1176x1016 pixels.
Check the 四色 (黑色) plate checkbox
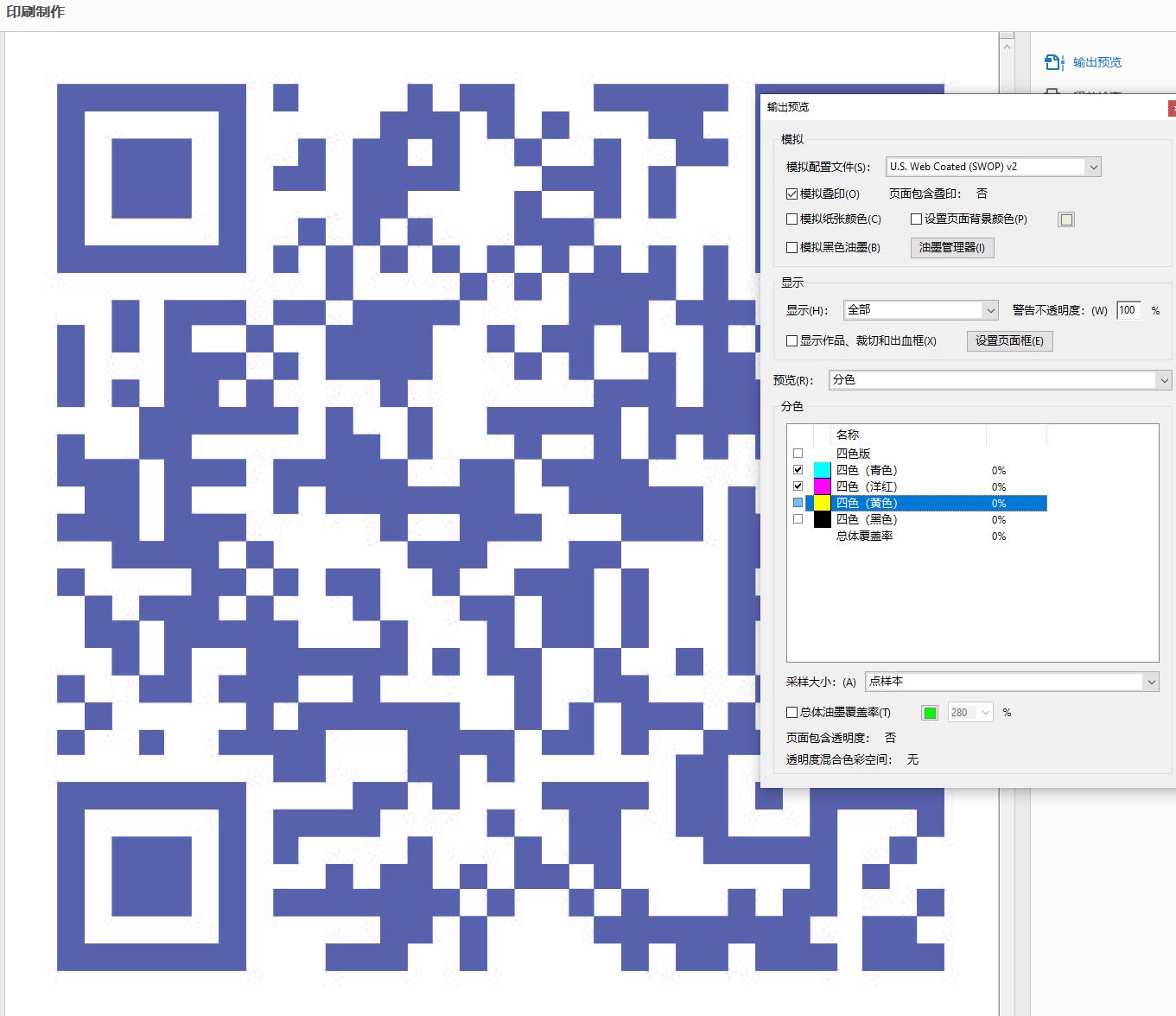[x=798, y=519]
